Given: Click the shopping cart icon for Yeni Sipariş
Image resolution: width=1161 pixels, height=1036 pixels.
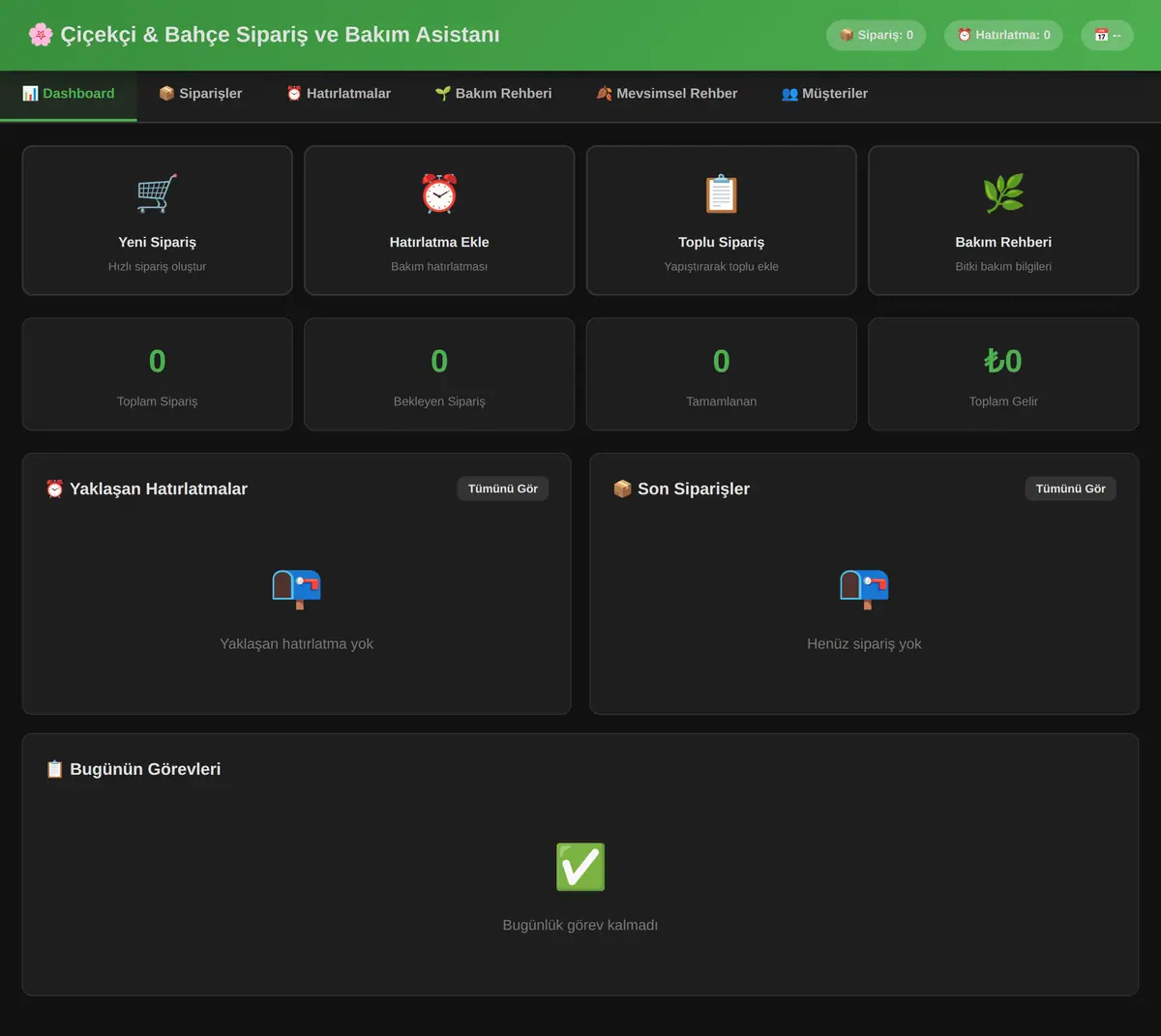Looking at the screenshot, I should [157, 193].
